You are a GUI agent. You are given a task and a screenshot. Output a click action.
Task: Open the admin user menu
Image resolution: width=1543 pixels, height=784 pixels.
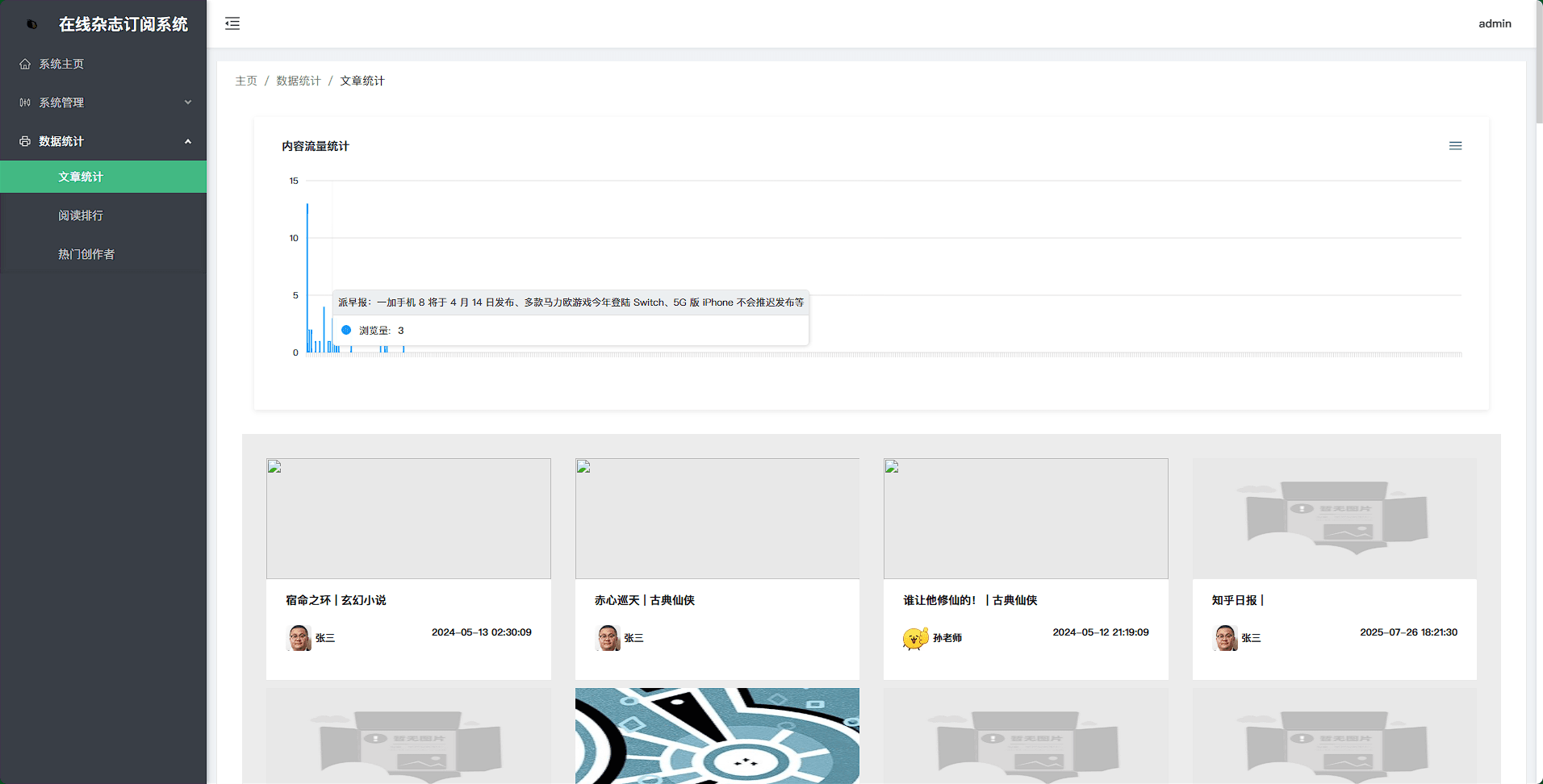tap(1495, 23)
